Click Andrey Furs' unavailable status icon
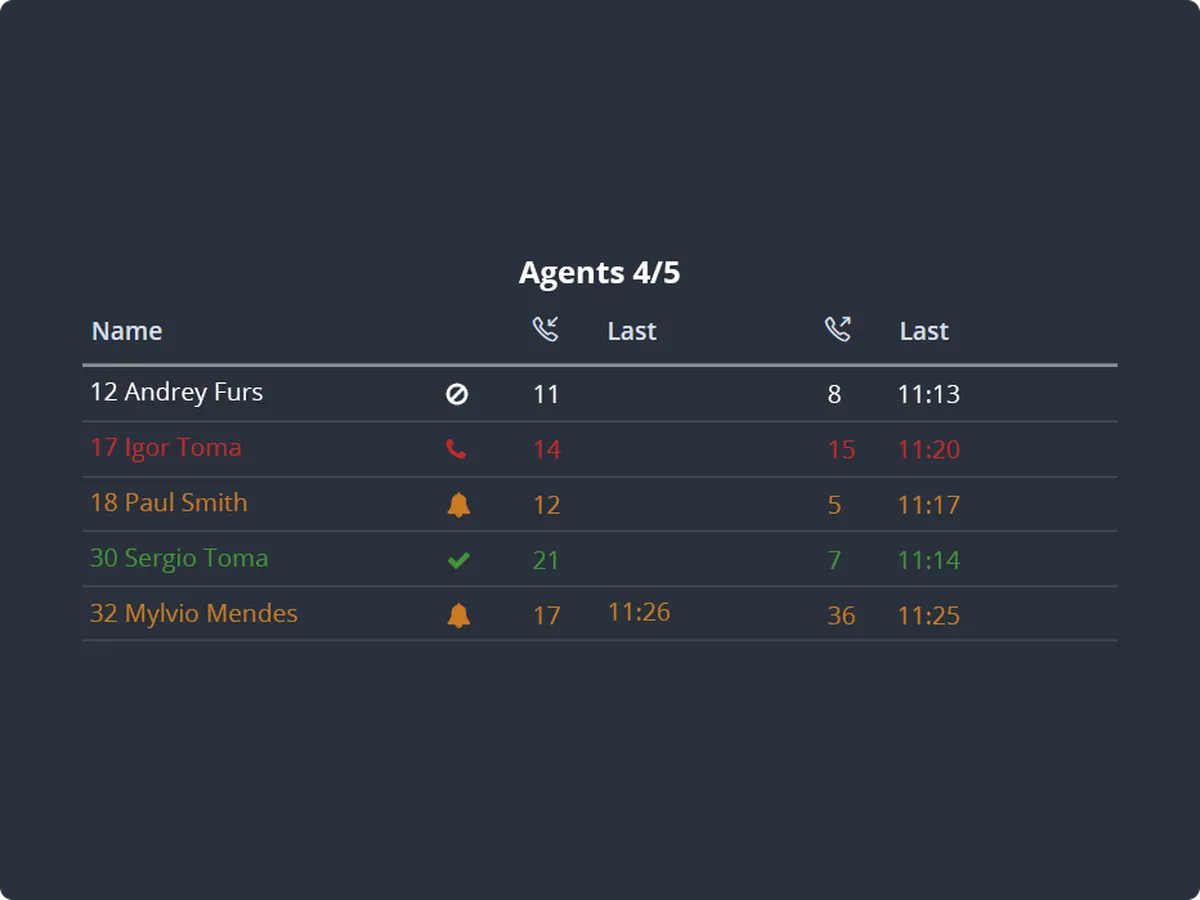 (x=457, y=395)
